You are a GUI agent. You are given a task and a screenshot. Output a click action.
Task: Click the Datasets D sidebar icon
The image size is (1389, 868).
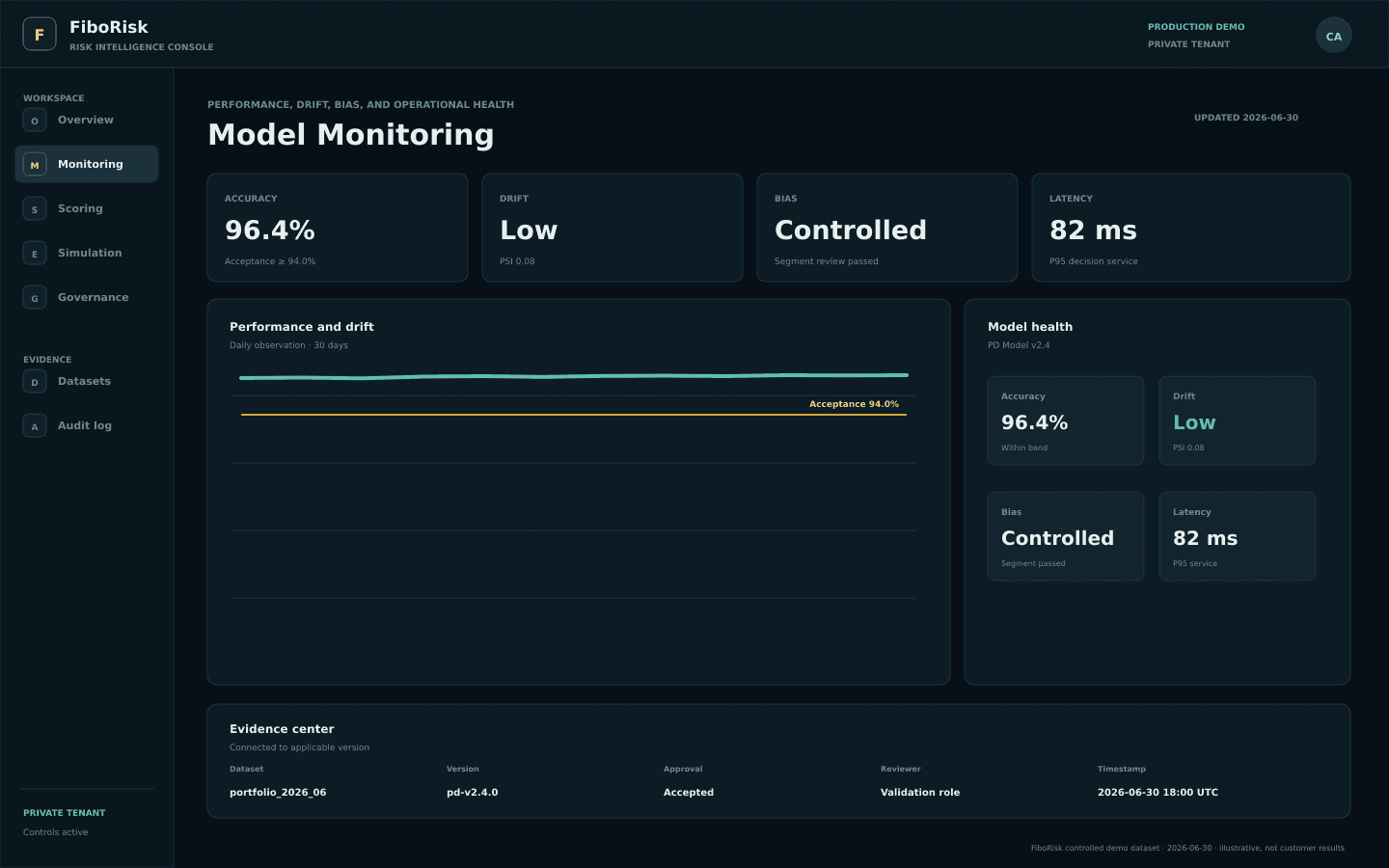coord(35,382)
